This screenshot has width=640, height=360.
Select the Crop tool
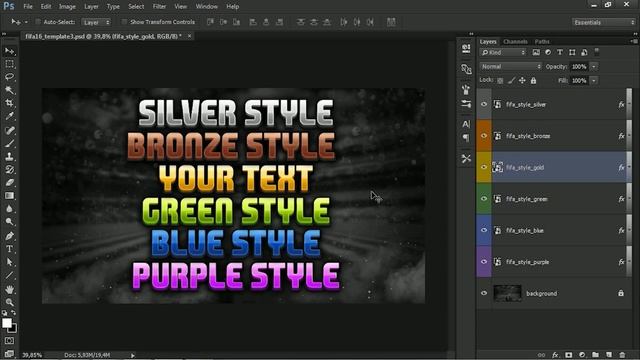point(9,103)
